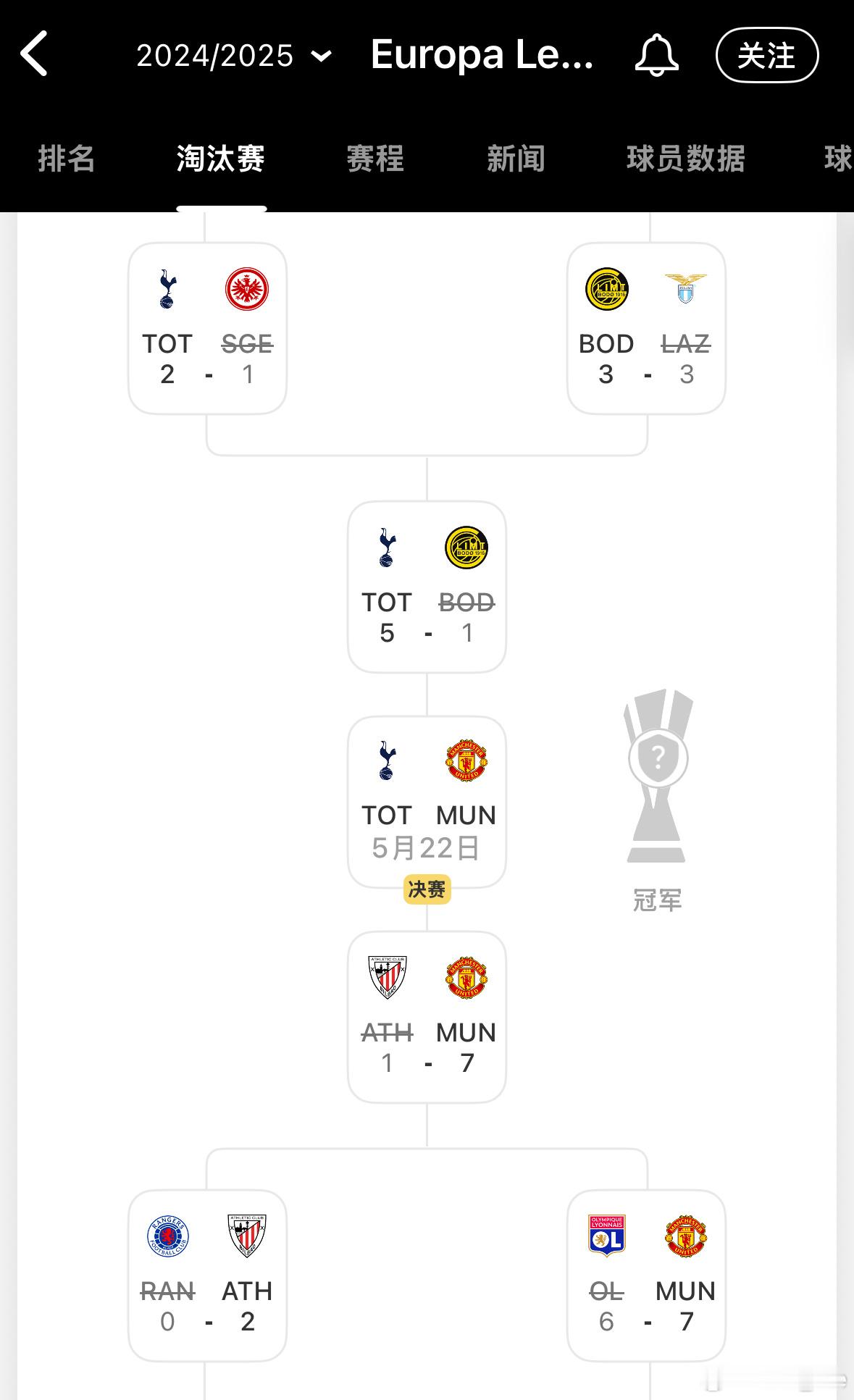The image size is (854, 1400).
Task: Open the TOT vs MUN final match card
Action: 427,802
